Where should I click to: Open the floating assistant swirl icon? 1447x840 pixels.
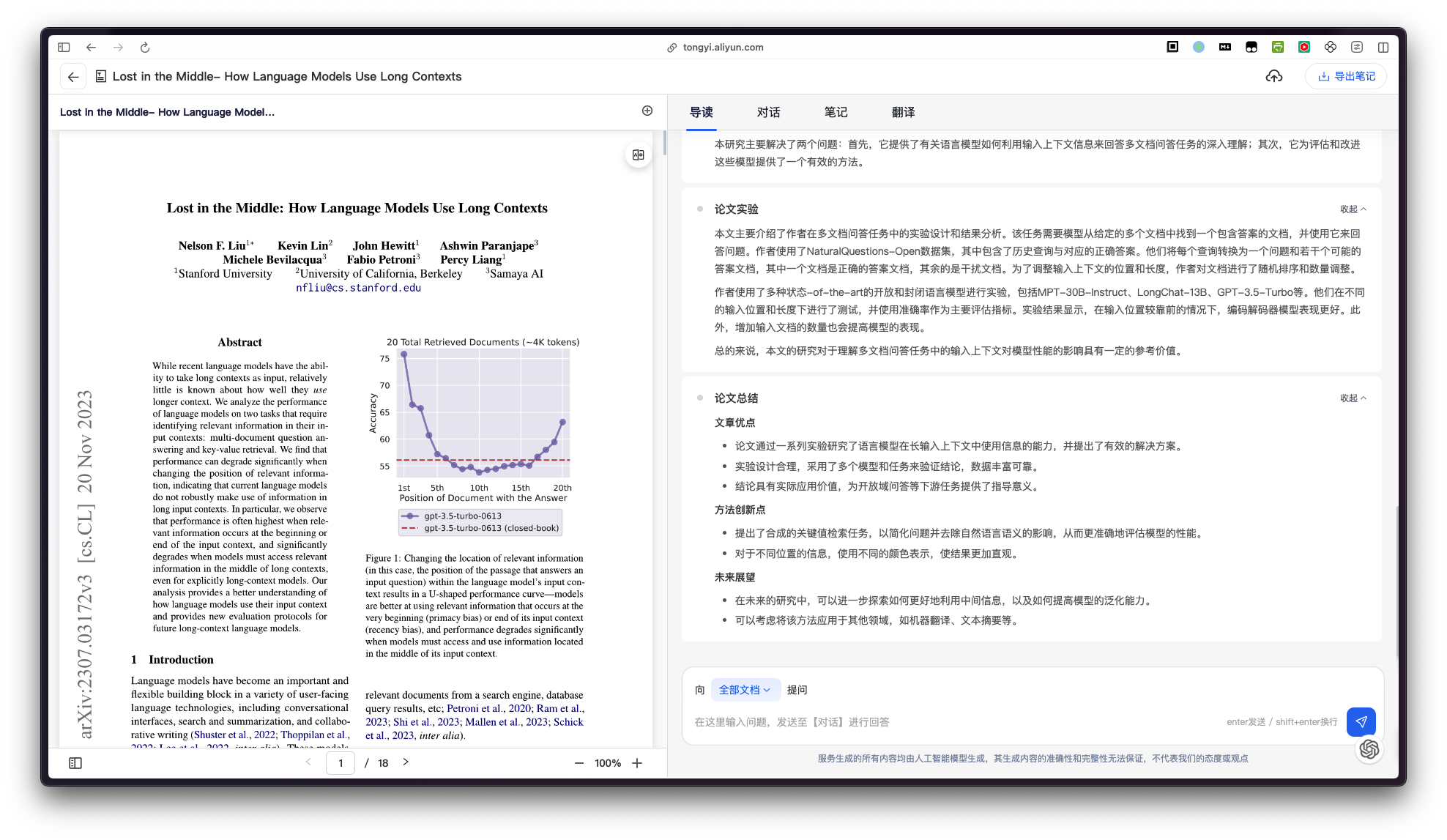pyautogui.click(x=1369, y=749)
